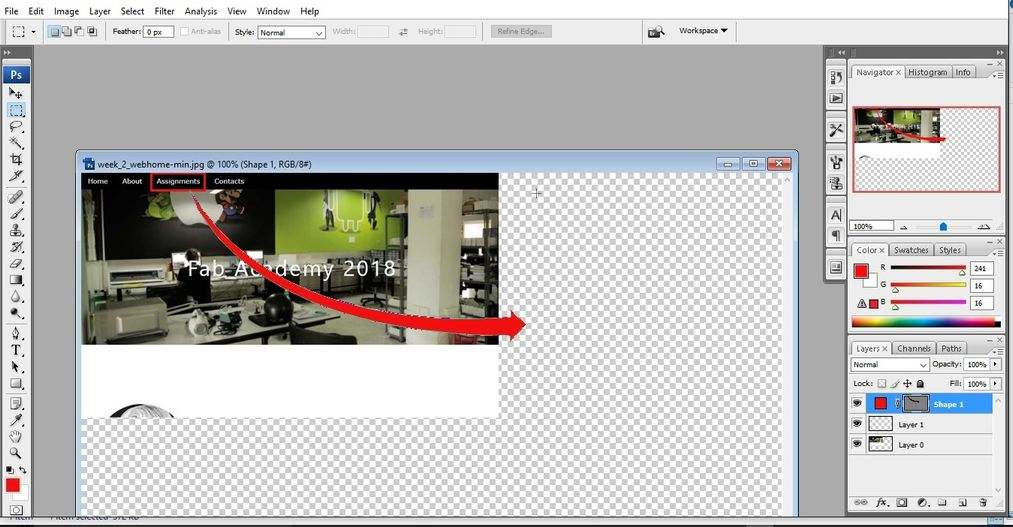Select the Rectangular Marquee tool in toolbox
1013x527 pixels.
16,110
